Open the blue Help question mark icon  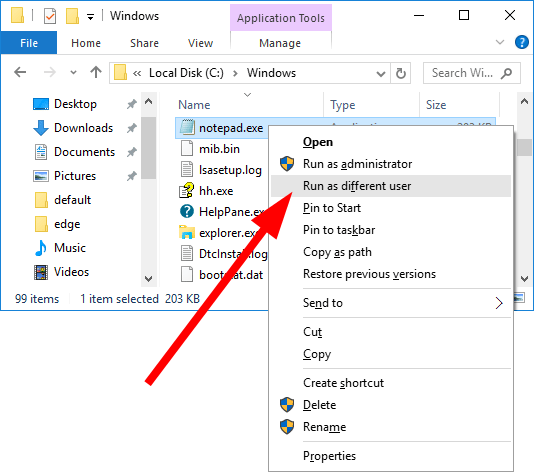(521, 42)
